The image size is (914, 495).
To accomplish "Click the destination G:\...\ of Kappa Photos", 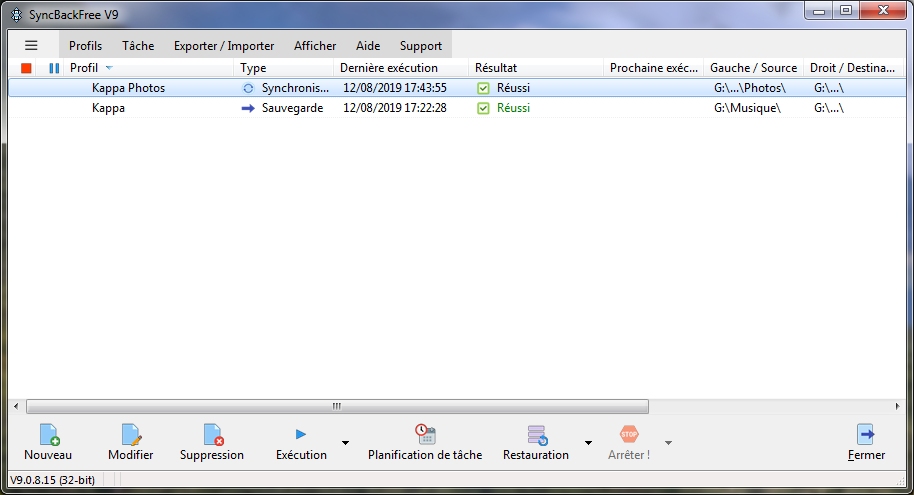I will [829, 88].
